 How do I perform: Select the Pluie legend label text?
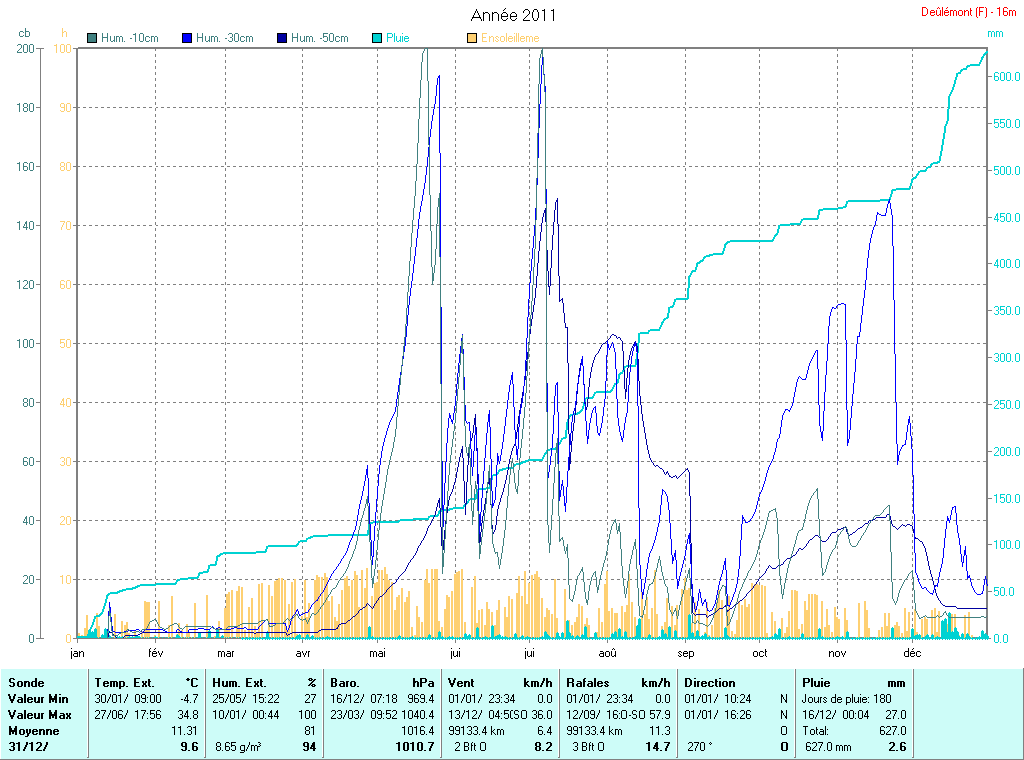[398, 38]
